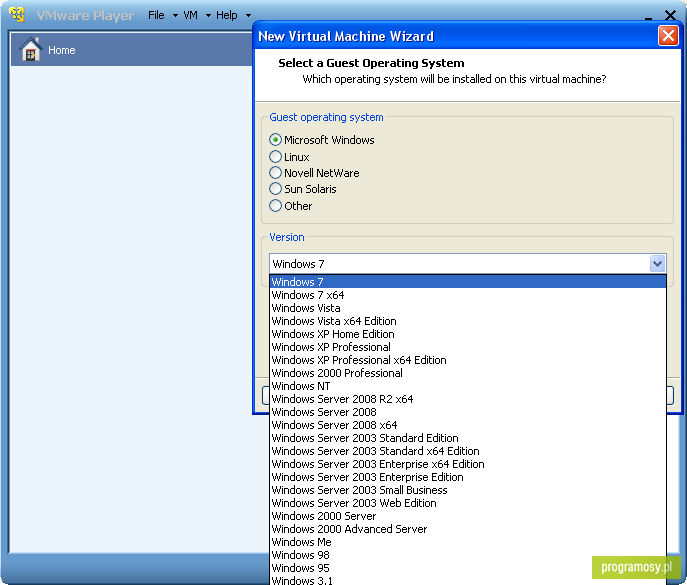Choose Windows Vista in version list
This screenshot has width=687, height=585.
468,308
